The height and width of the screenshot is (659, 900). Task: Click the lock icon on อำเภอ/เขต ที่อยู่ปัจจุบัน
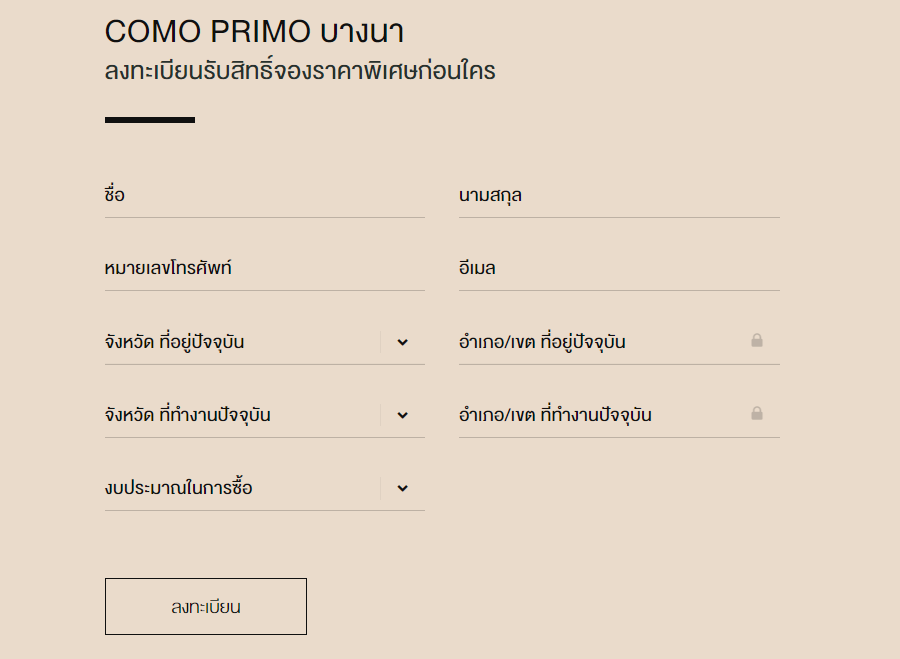[757, 341]
